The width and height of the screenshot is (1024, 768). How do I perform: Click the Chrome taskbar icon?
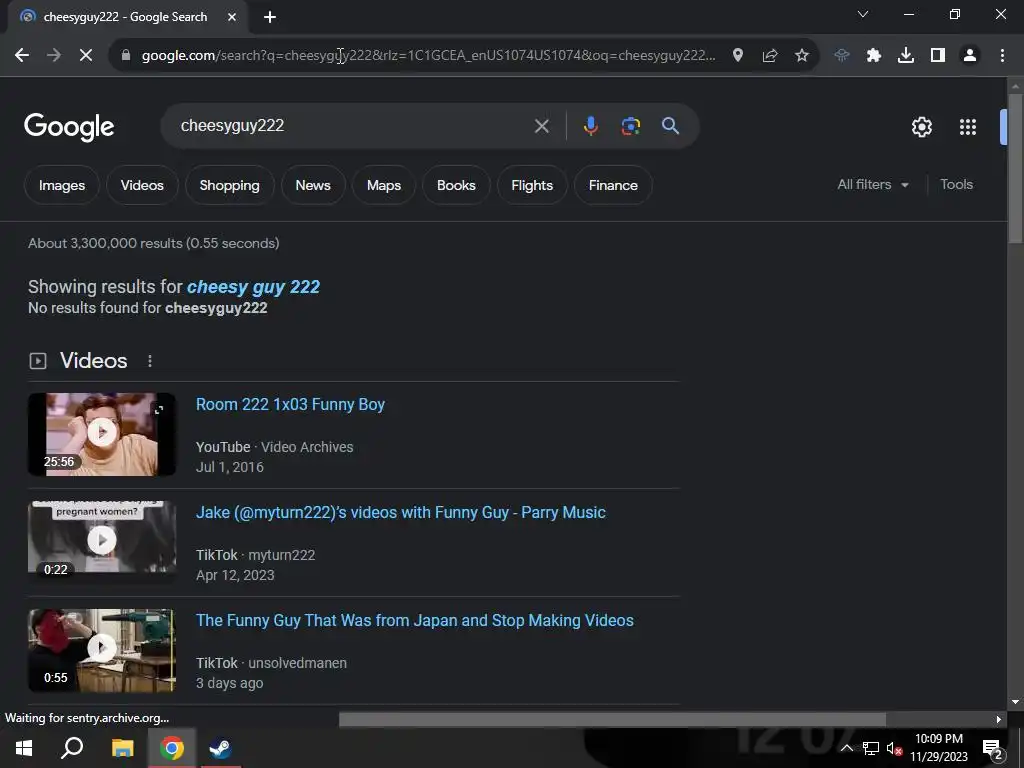tap(171, 748)
